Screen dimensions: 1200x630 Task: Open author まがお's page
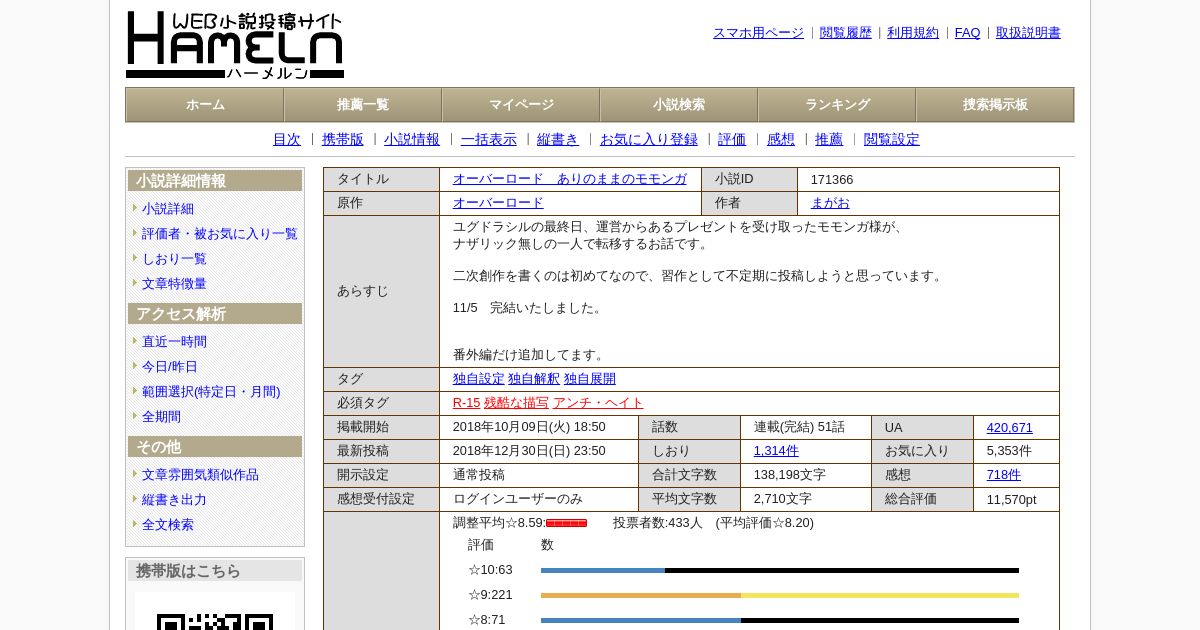point(830,203)
